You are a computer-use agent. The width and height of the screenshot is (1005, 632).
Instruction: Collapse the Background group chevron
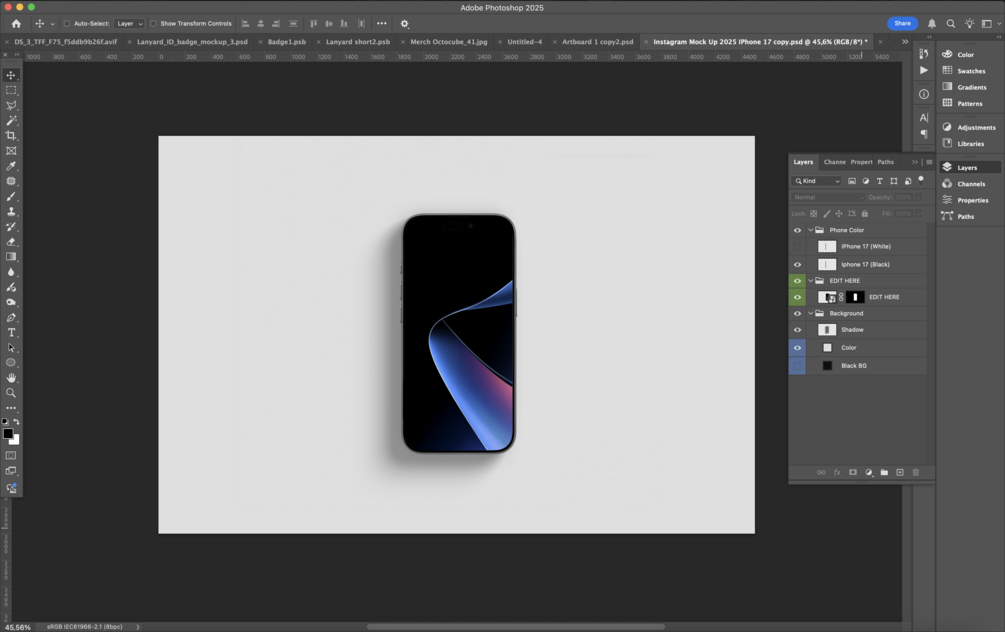point(810,313)
